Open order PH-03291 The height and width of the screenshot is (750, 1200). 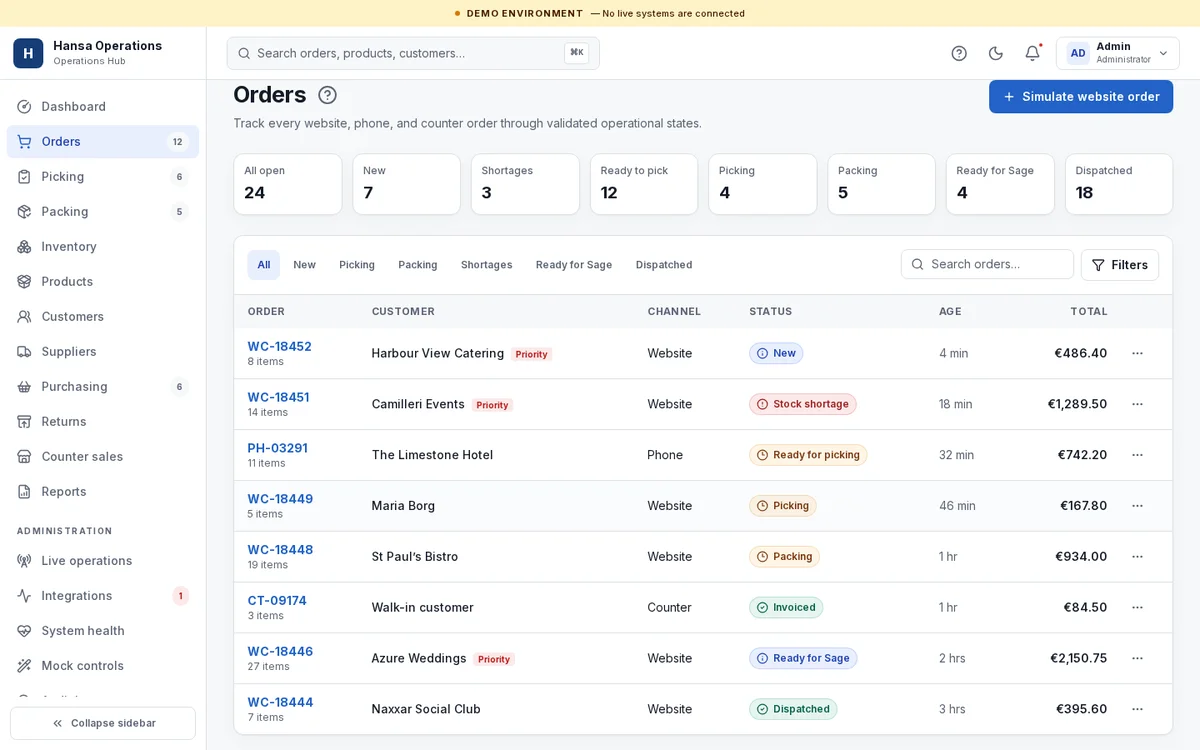pyautogui.click(x=278, y=449)
